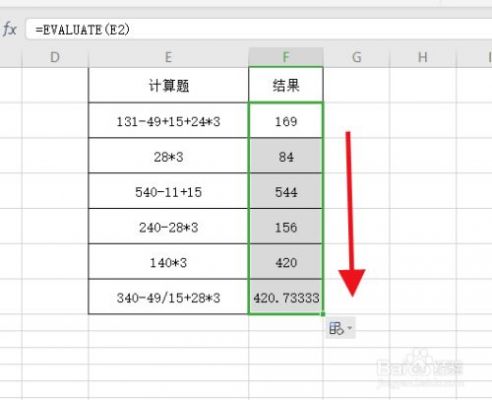Screen dimensions: 492x400
Task: Select column F header
Action: click(286, 57)
